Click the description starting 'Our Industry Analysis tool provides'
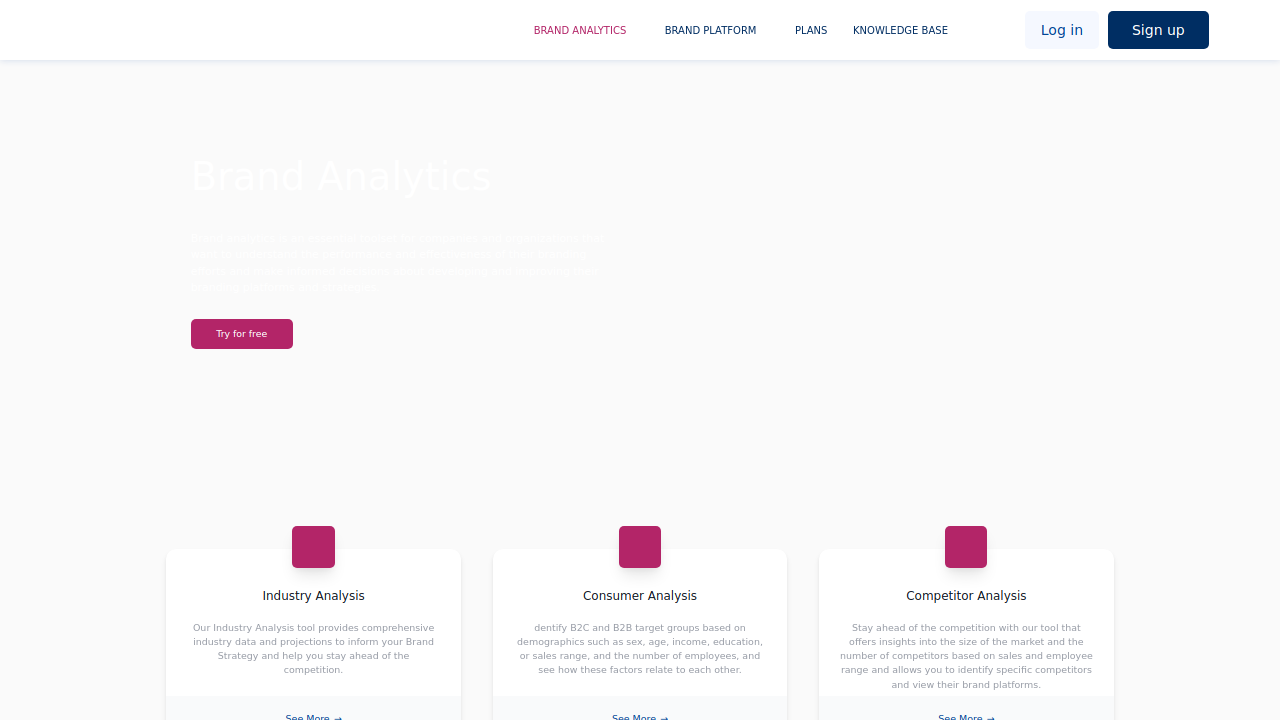This screenshot has height=720, width=1280. [313, 649]
